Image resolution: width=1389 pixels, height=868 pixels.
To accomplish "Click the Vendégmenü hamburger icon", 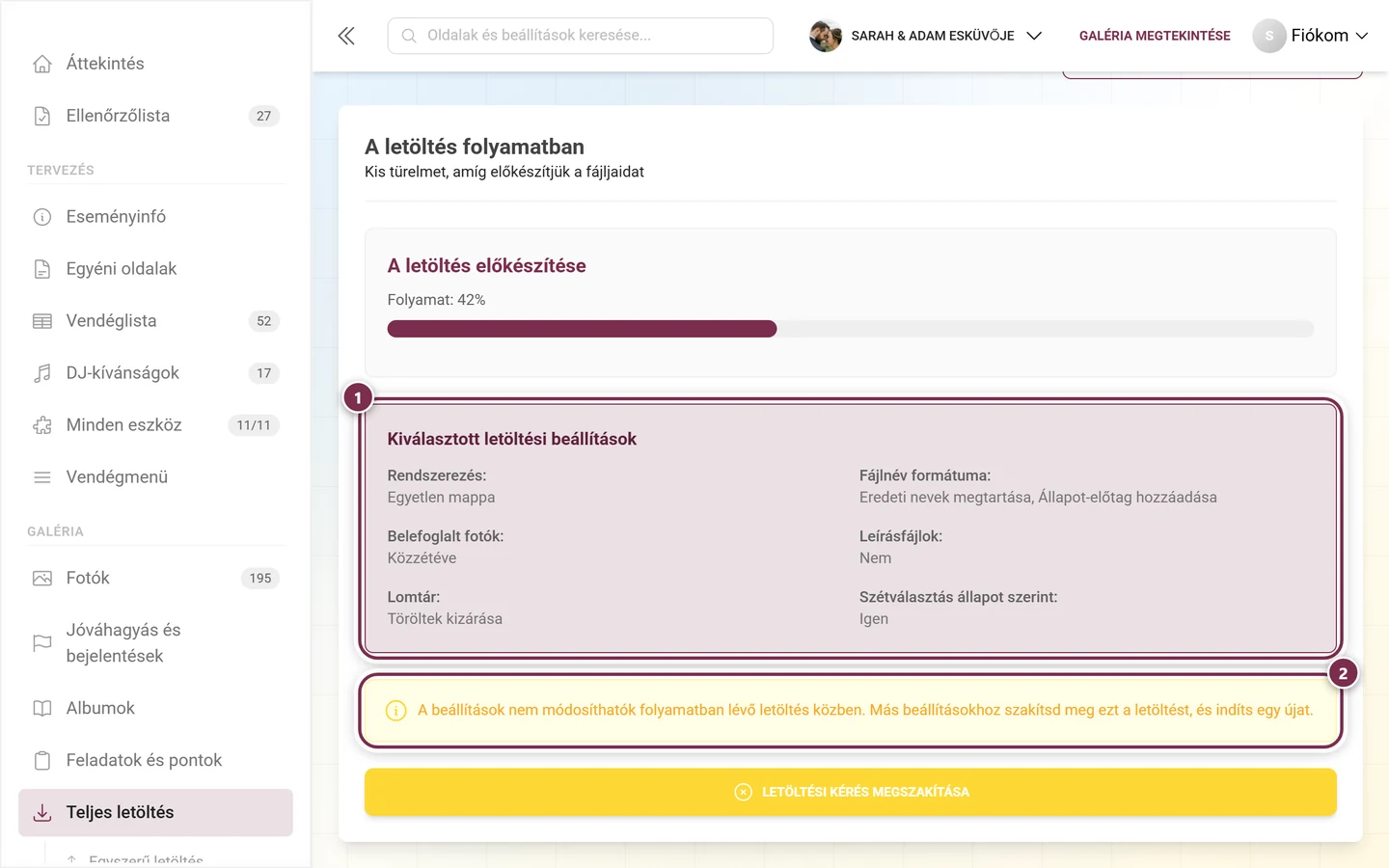I will (42, 477).
